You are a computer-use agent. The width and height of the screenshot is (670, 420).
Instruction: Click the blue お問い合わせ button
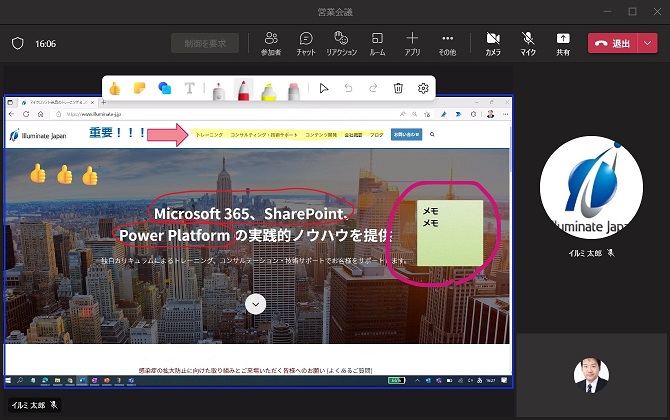click(406, 134)
